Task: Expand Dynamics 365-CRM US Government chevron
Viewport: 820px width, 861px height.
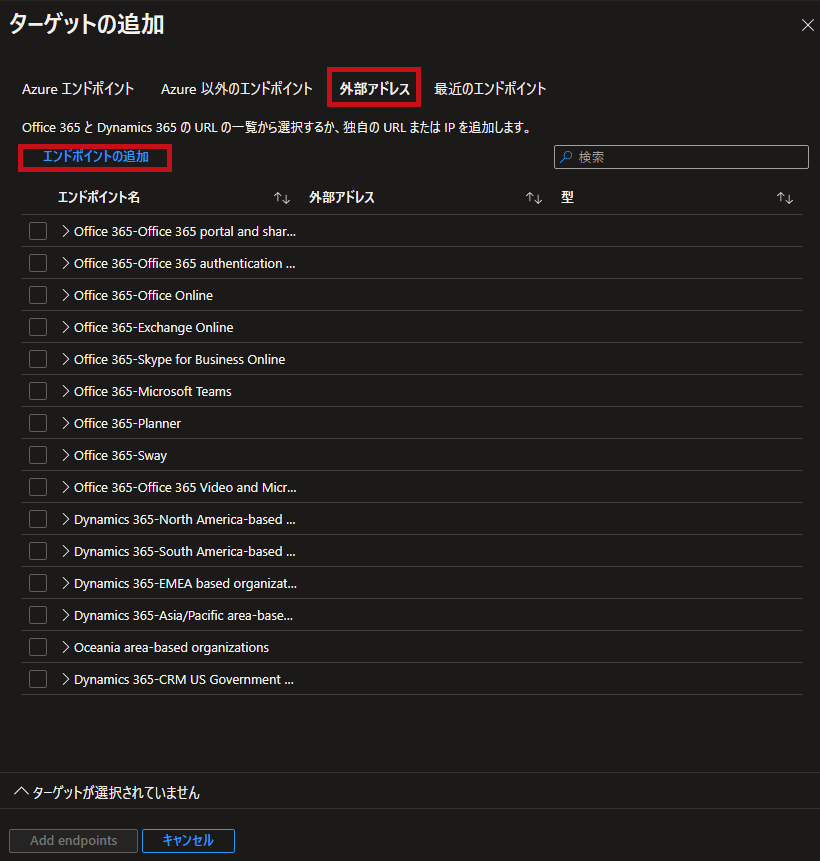Action: tap(65, 679)
